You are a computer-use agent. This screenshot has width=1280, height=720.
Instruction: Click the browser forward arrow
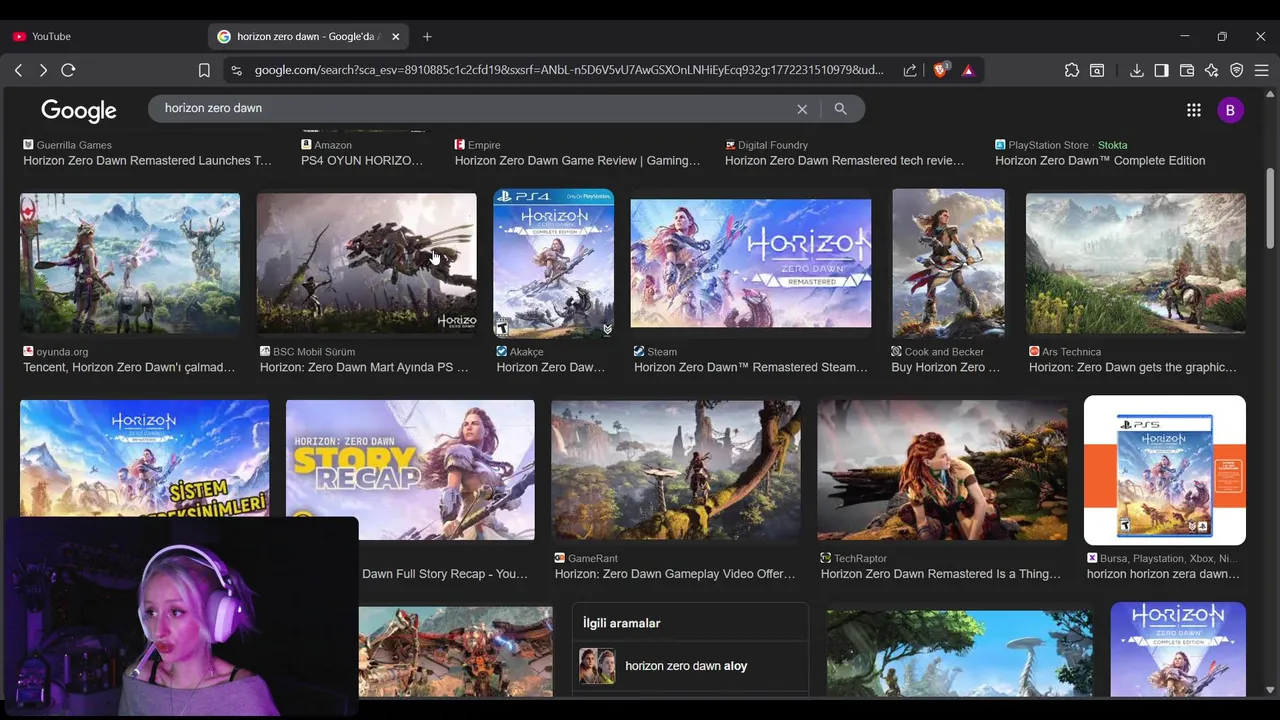point(43,70)
